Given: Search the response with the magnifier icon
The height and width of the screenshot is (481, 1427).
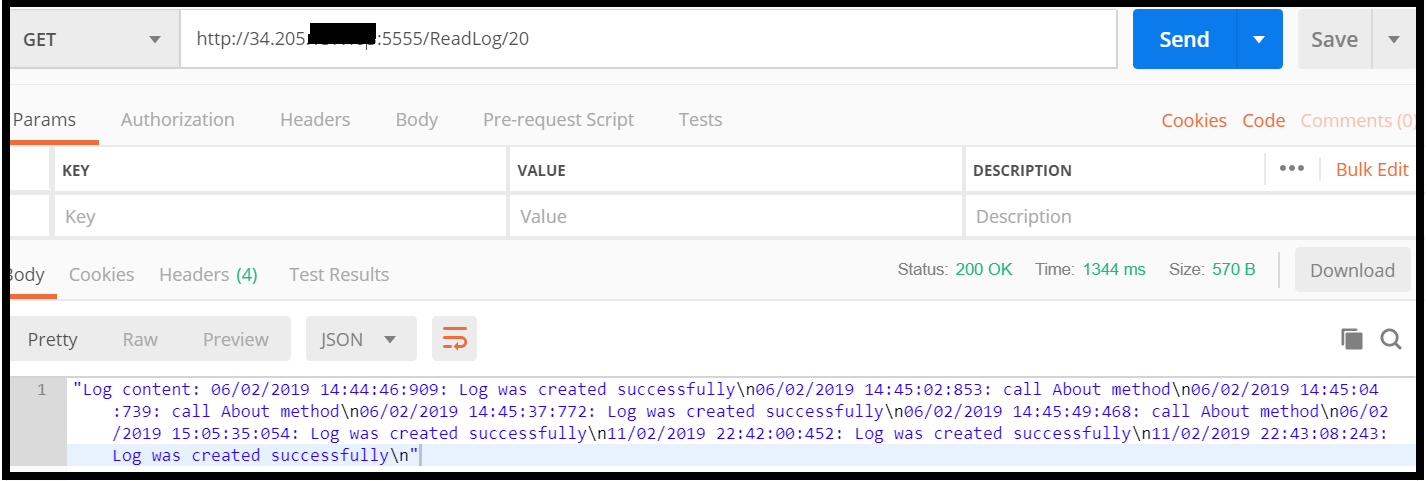Looking at the screenshot, I should click(1391, 339).
